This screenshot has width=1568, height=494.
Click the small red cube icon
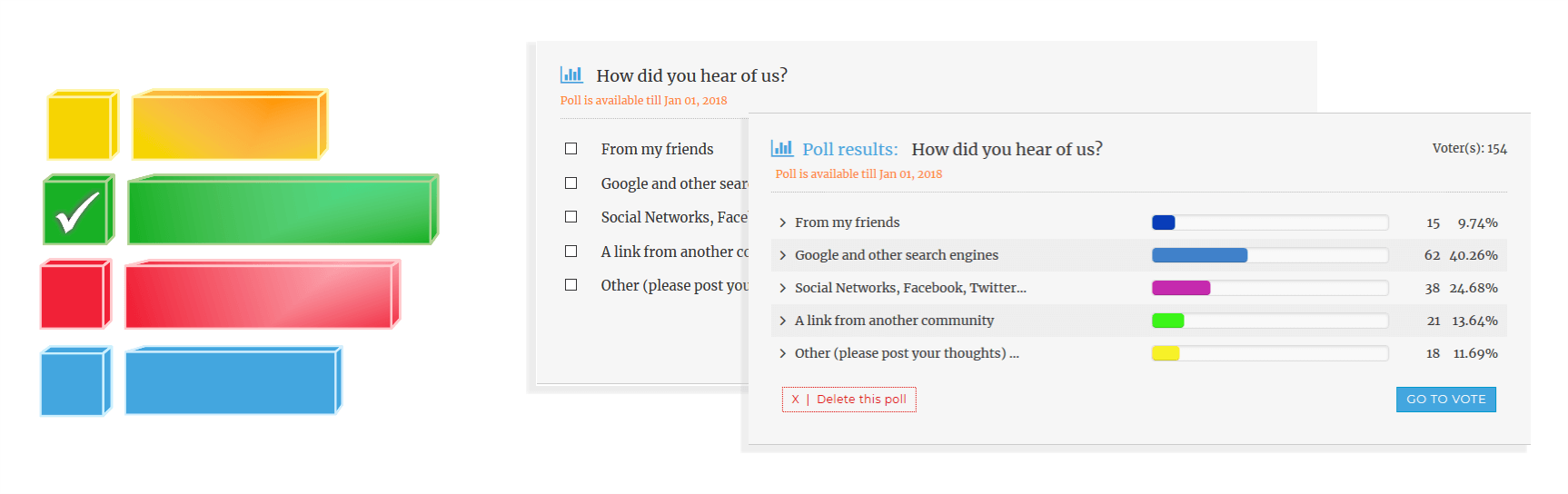pyautogui.click(x=74, y=294)
